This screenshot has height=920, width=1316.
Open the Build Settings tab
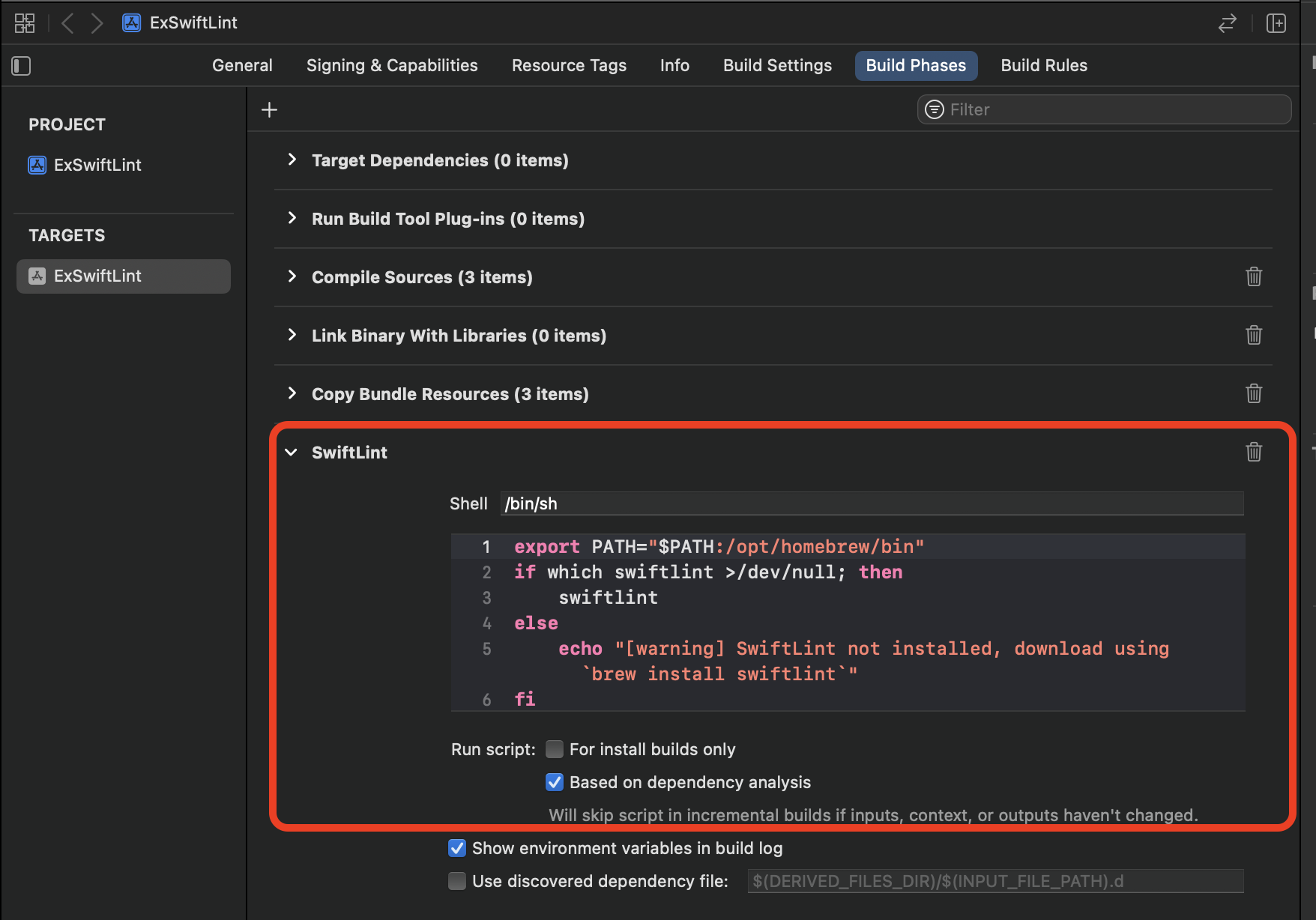pos(777,66)
